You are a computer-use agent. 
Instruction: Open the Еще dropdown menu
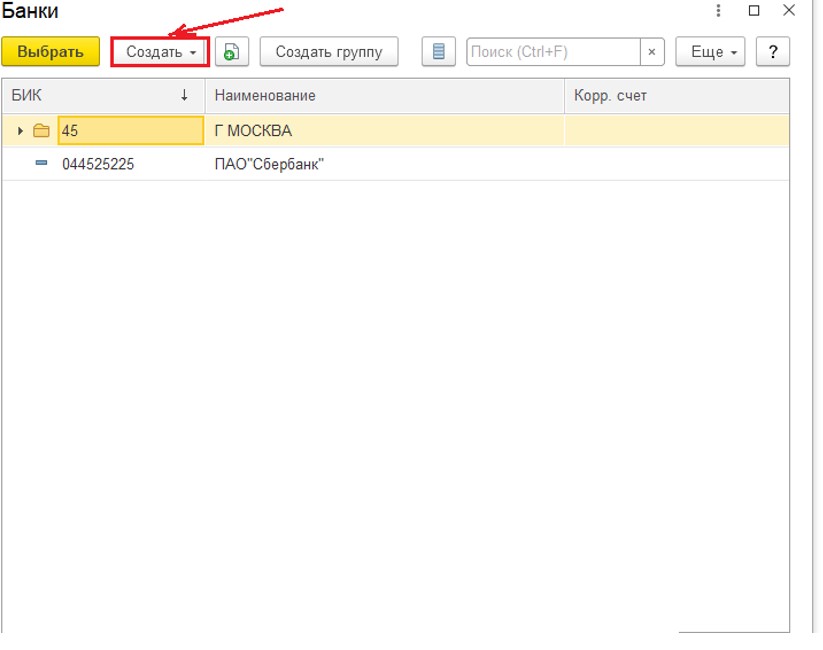[711, 52]
